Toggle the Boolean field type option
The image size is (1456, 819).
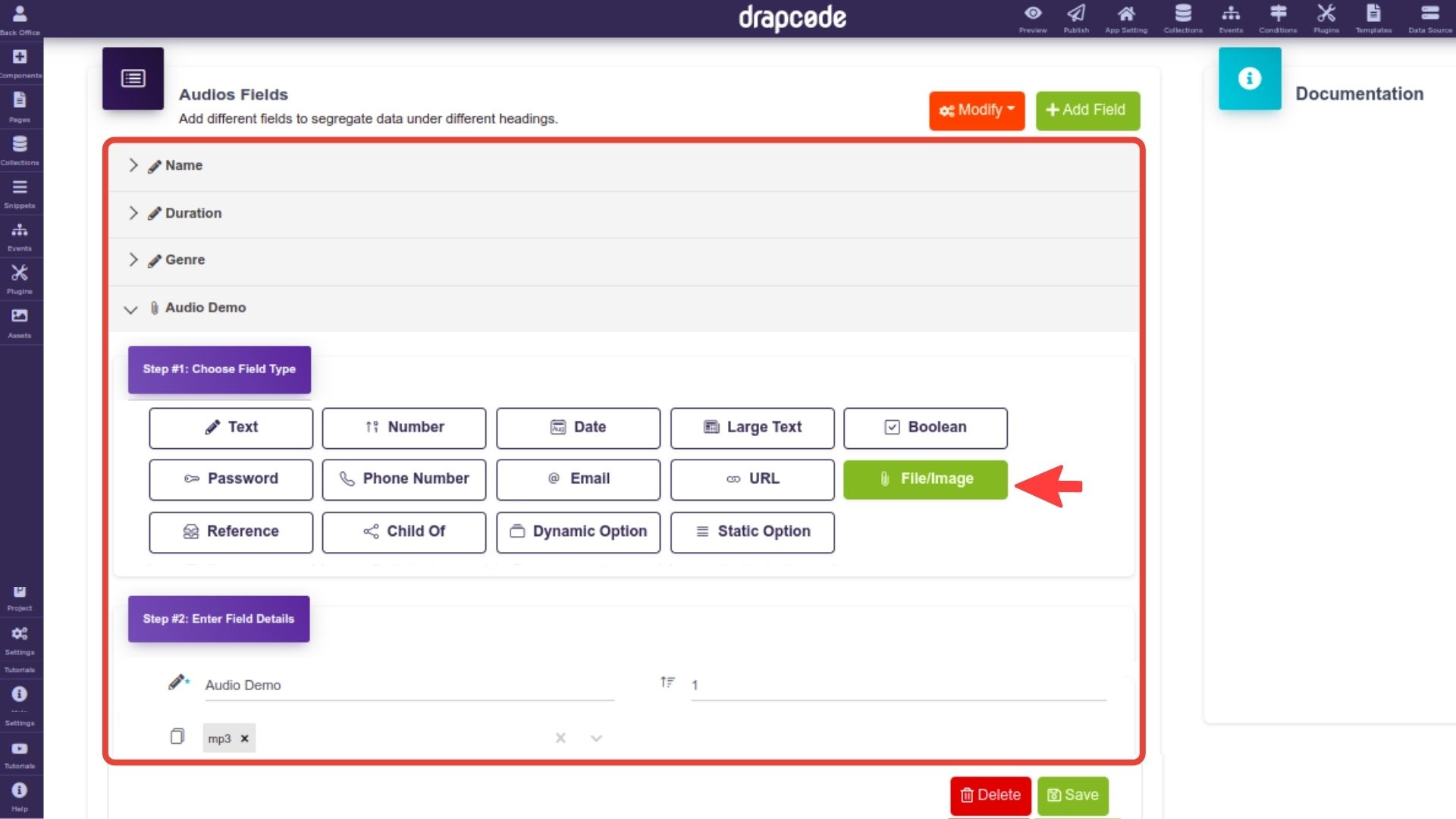(925, 427)
